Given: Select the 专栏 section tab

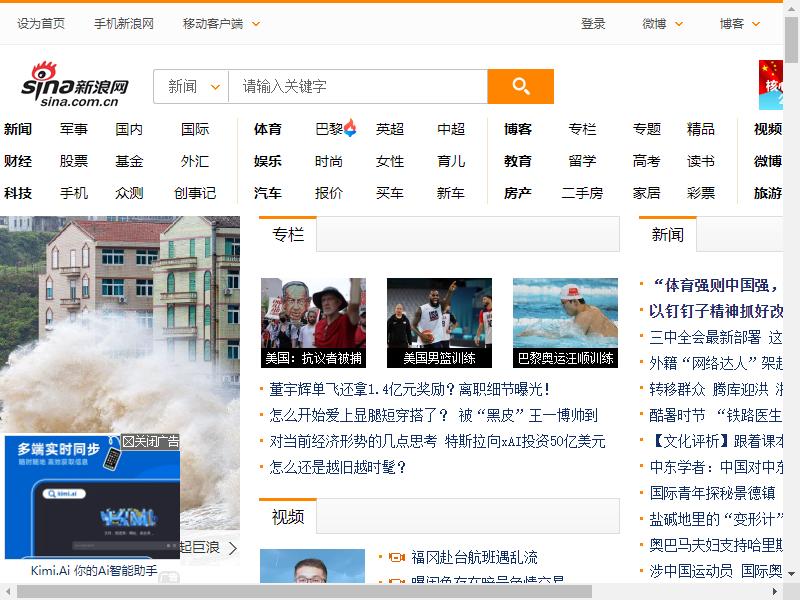Looking at the screenshot, I should click(288, 234).
